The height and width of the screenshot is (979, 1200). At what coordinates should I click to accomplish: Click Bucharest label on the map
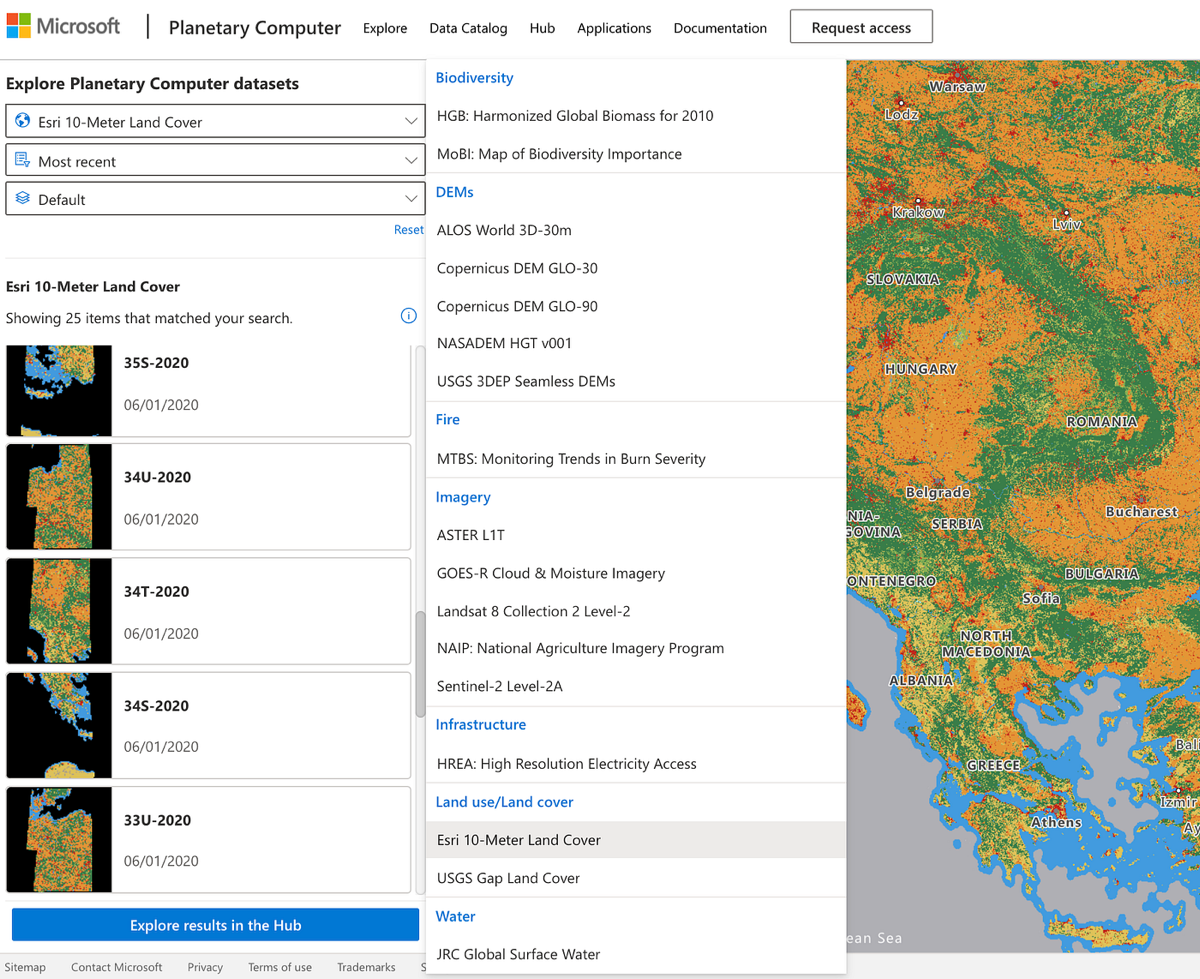click(x=1142, y=511)
